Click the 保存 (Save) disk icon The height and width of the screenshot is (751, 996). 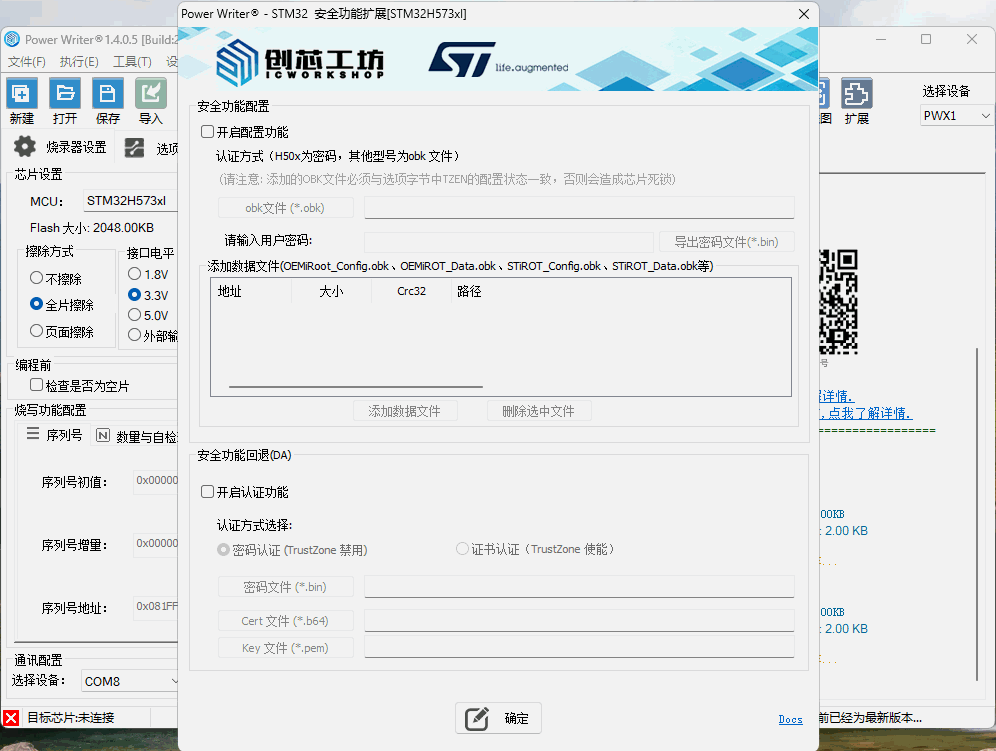pyautogui.click(x=108, y=94)
